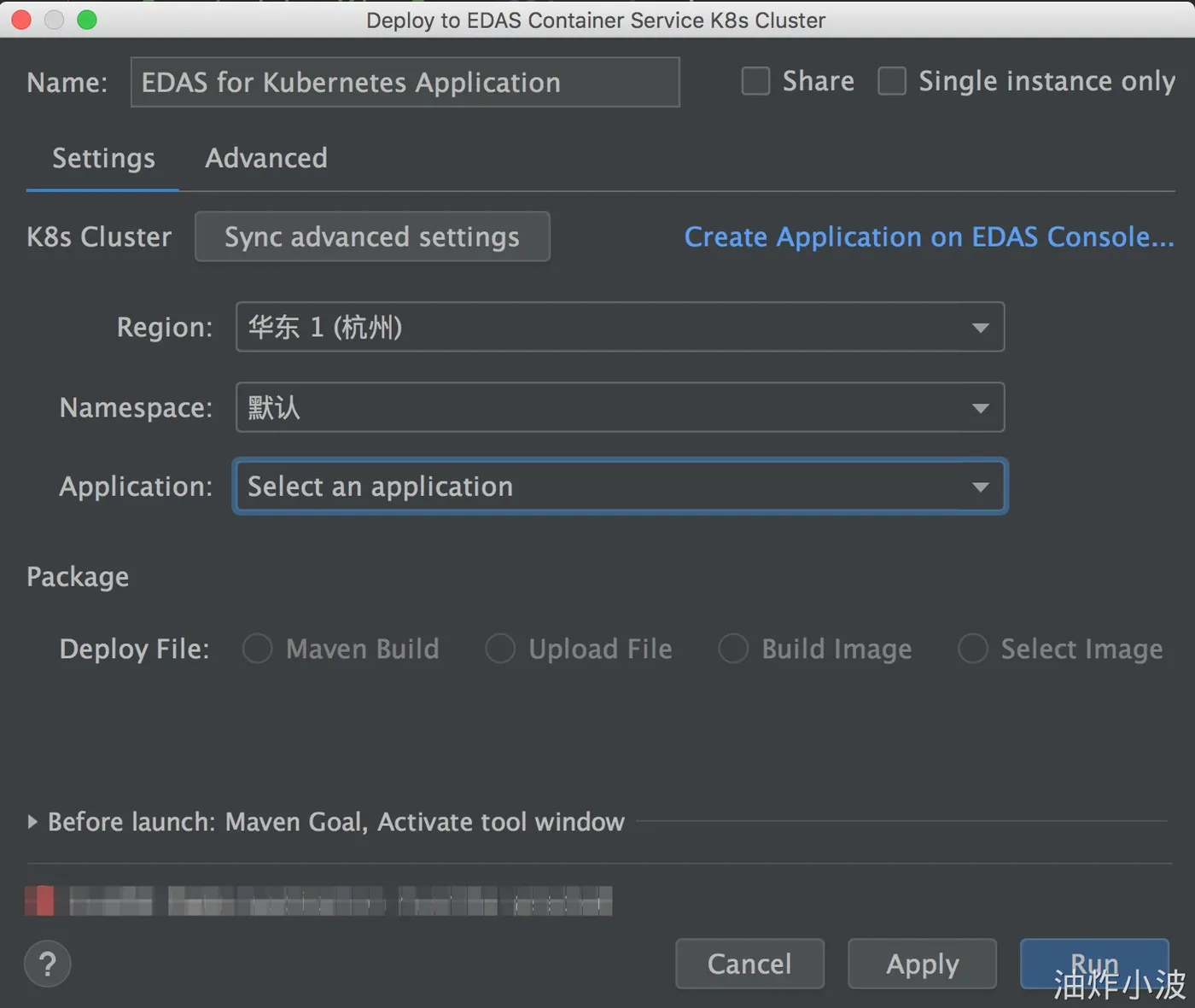
Task: Click the Sync advanced settings button
Action: pos(372,236)
